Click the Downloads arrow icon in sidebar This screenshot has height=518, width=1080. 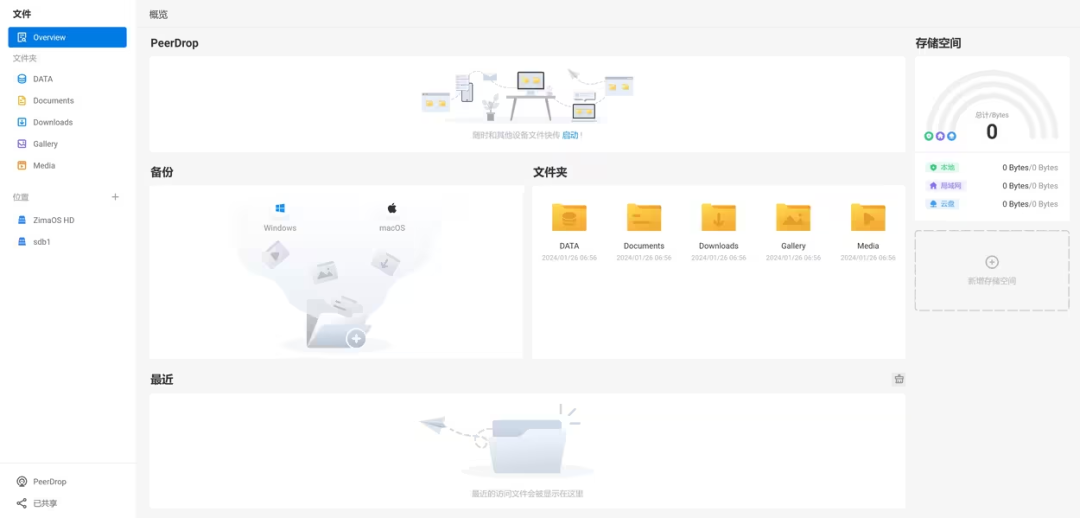(21, 122)
